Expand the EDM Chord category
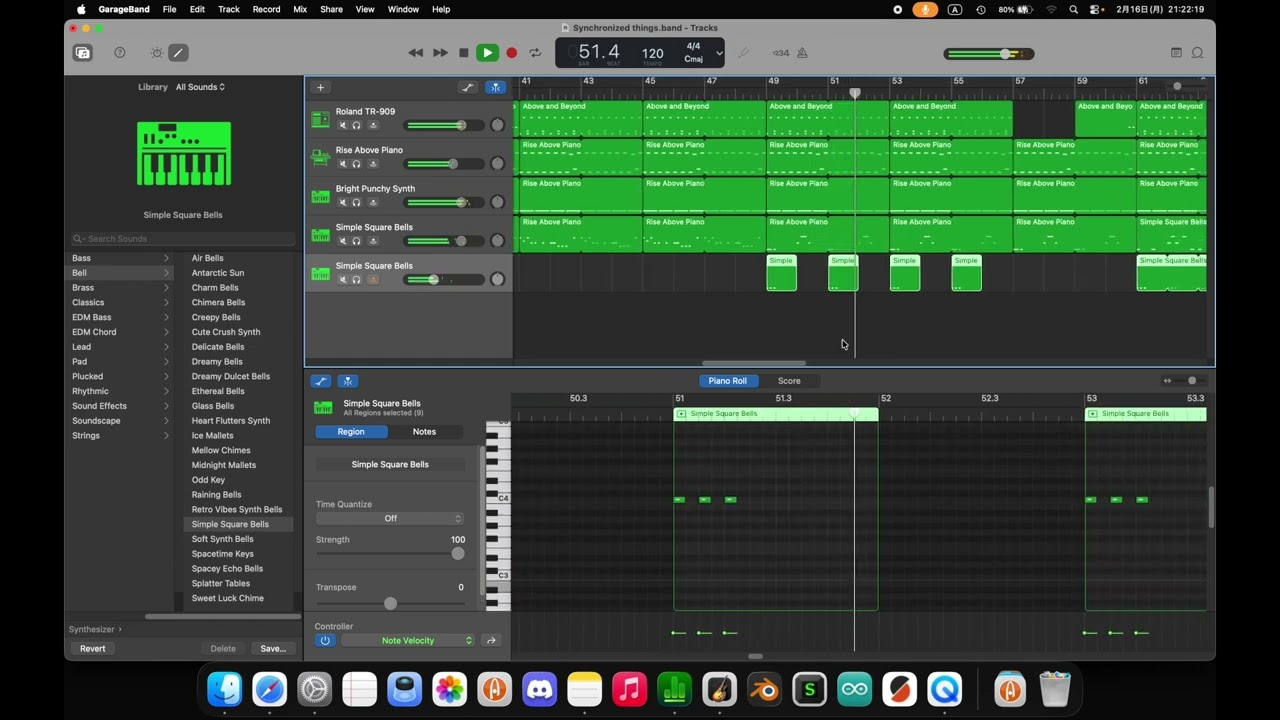Viewport: 1280px width, 720px height. (166, 332)
